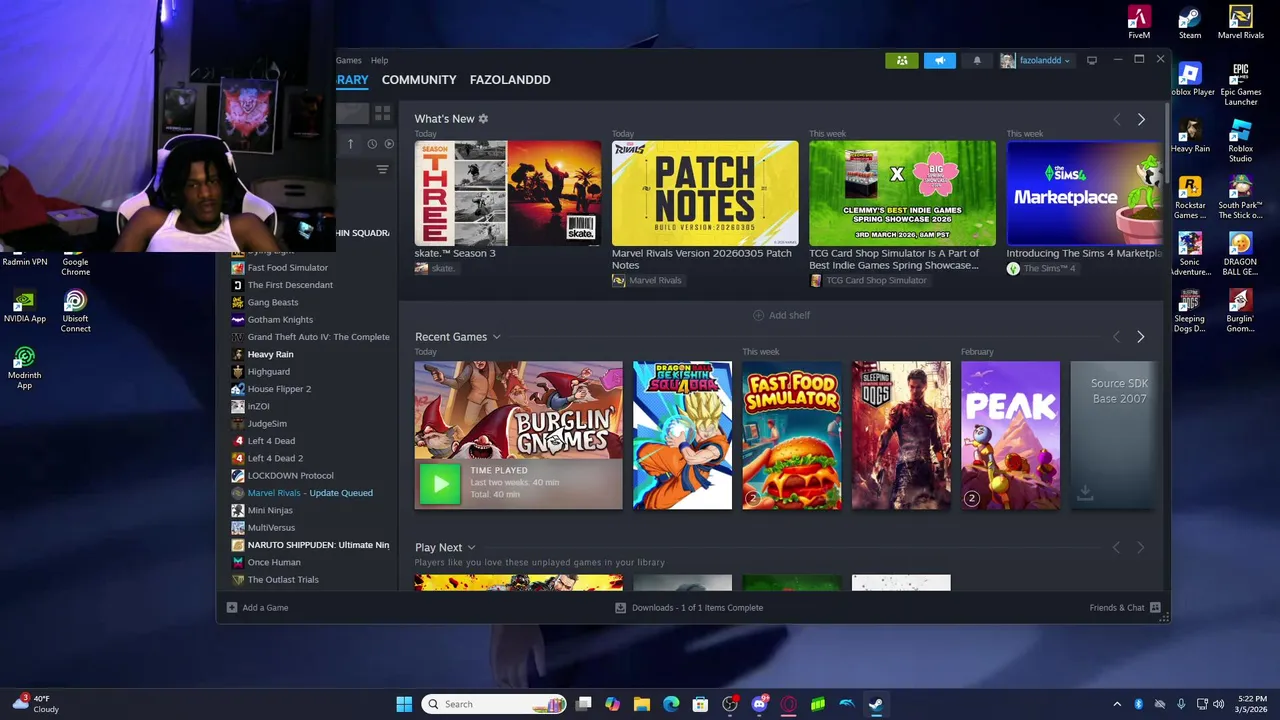Open Microsoft Store from taskbar
Screen dimensions: 1280x720
(x=701, y=704)
